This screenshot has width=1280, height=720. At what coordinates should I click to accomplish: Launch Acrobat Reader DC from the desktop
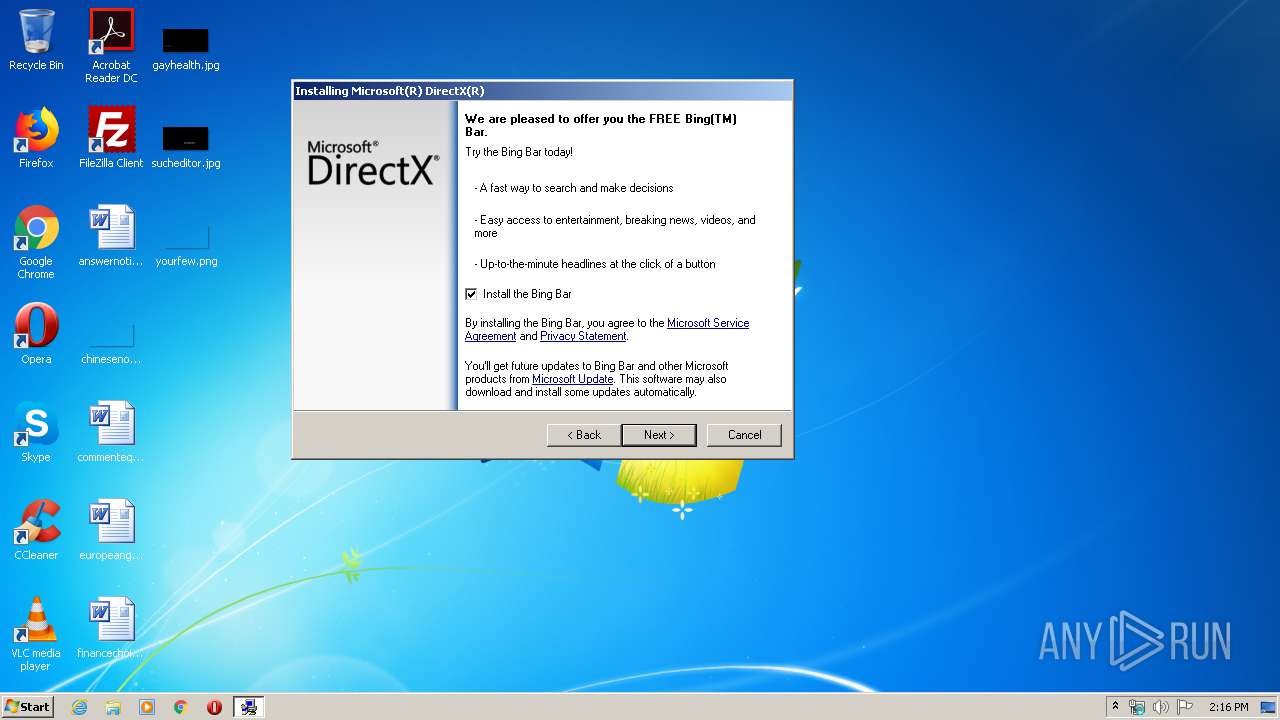pos(111,46)
